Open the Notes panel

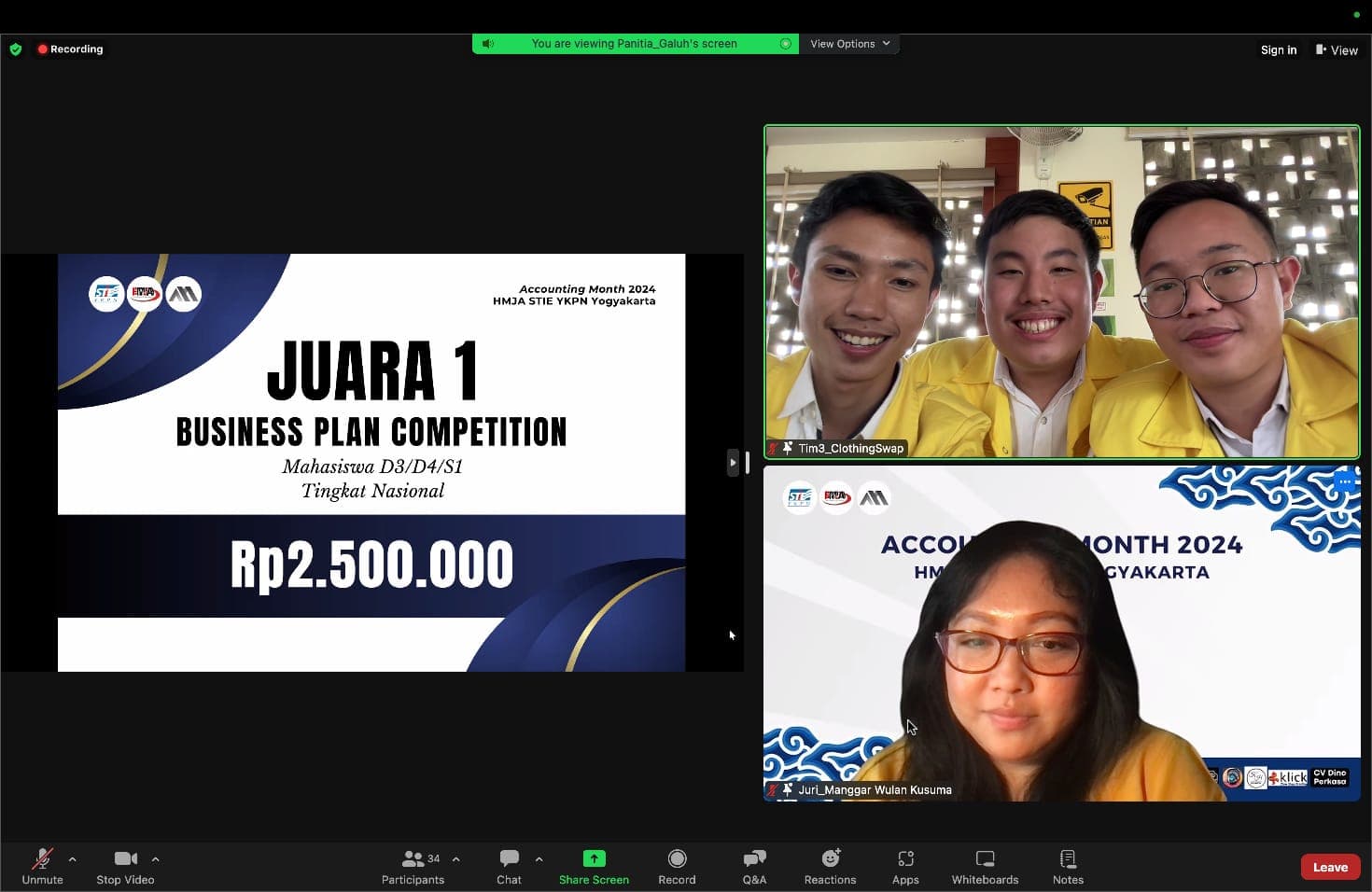coord(1068,866)
